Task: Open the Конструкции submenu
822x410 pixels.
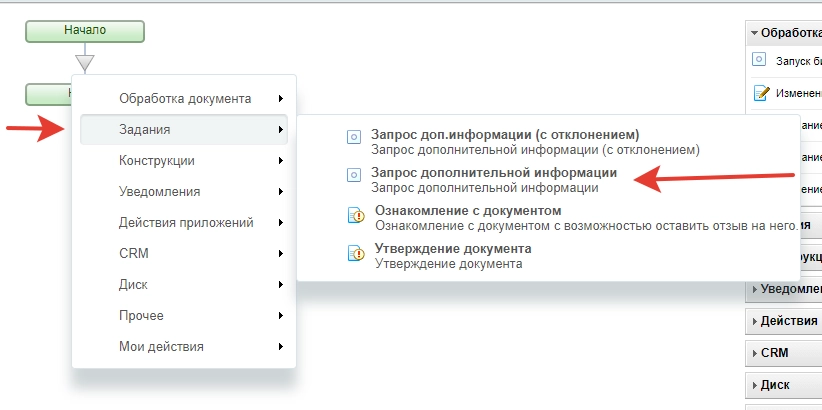Action: [184, 160]
